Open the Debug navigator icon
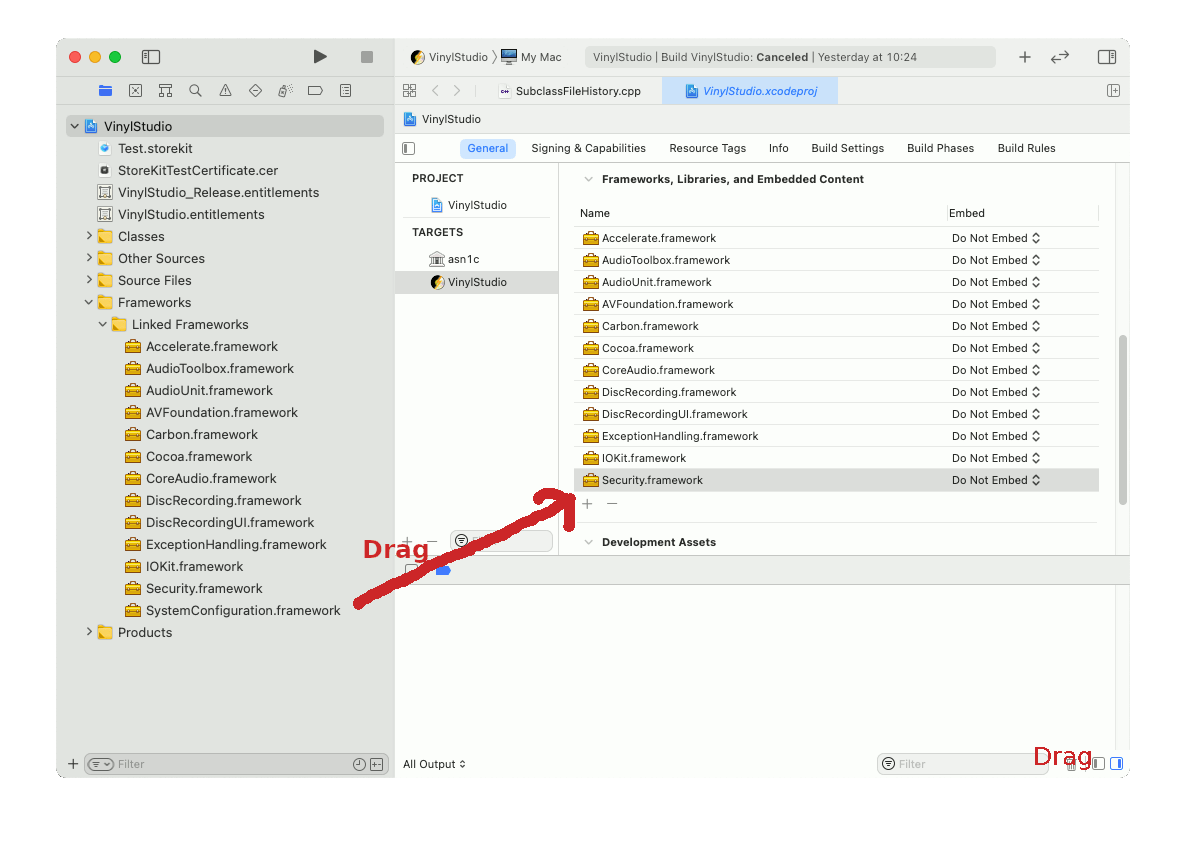The image size is (1186, 852). coord(285,91)
